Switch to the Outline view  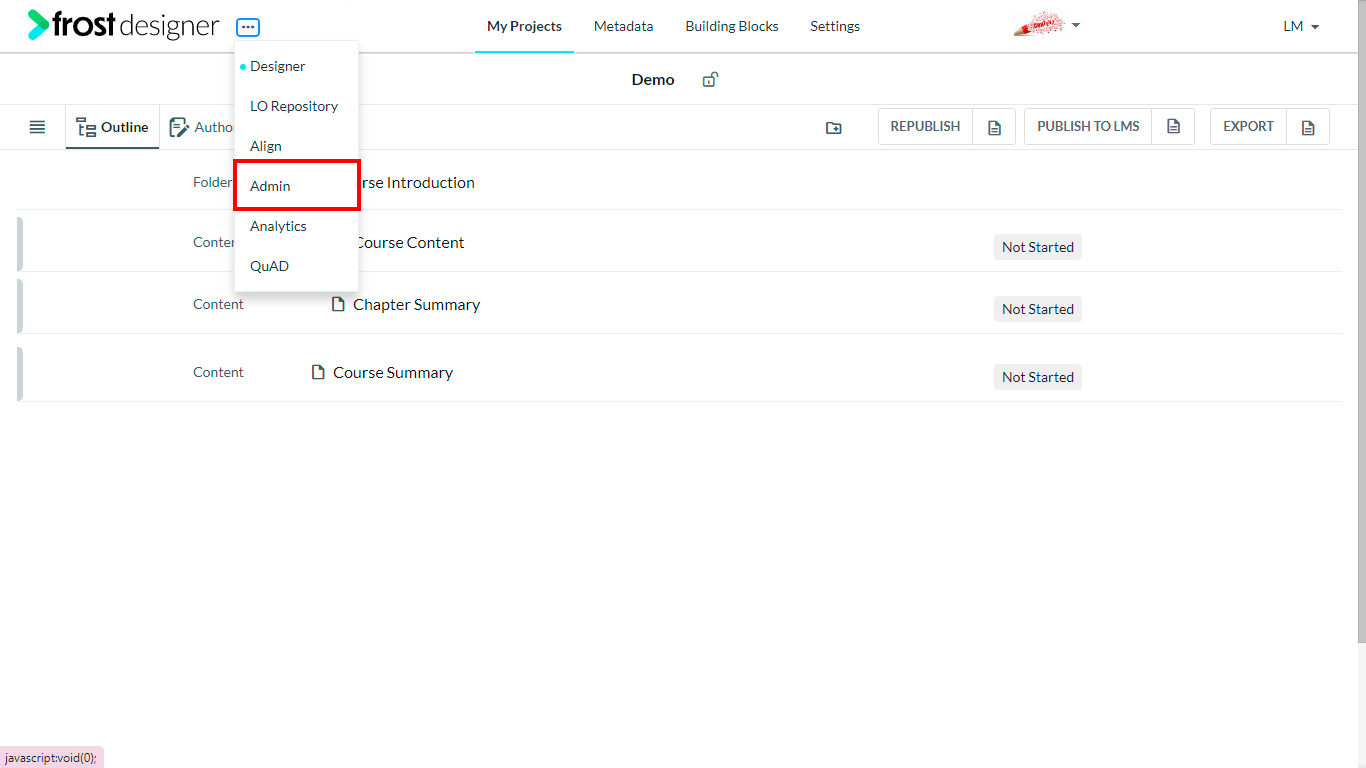point(112,127)
